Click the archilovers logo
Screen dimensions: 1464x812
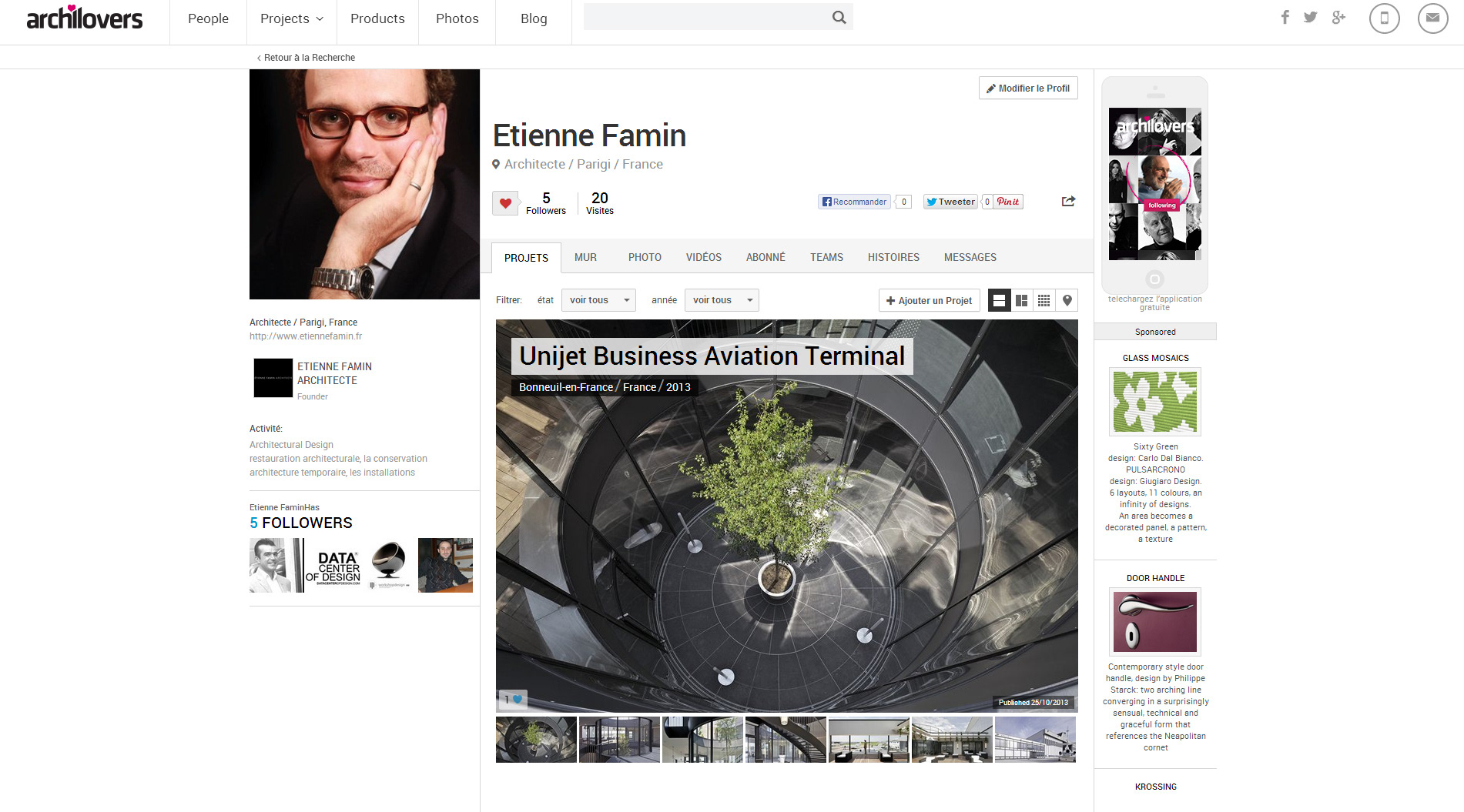point(84,17)
